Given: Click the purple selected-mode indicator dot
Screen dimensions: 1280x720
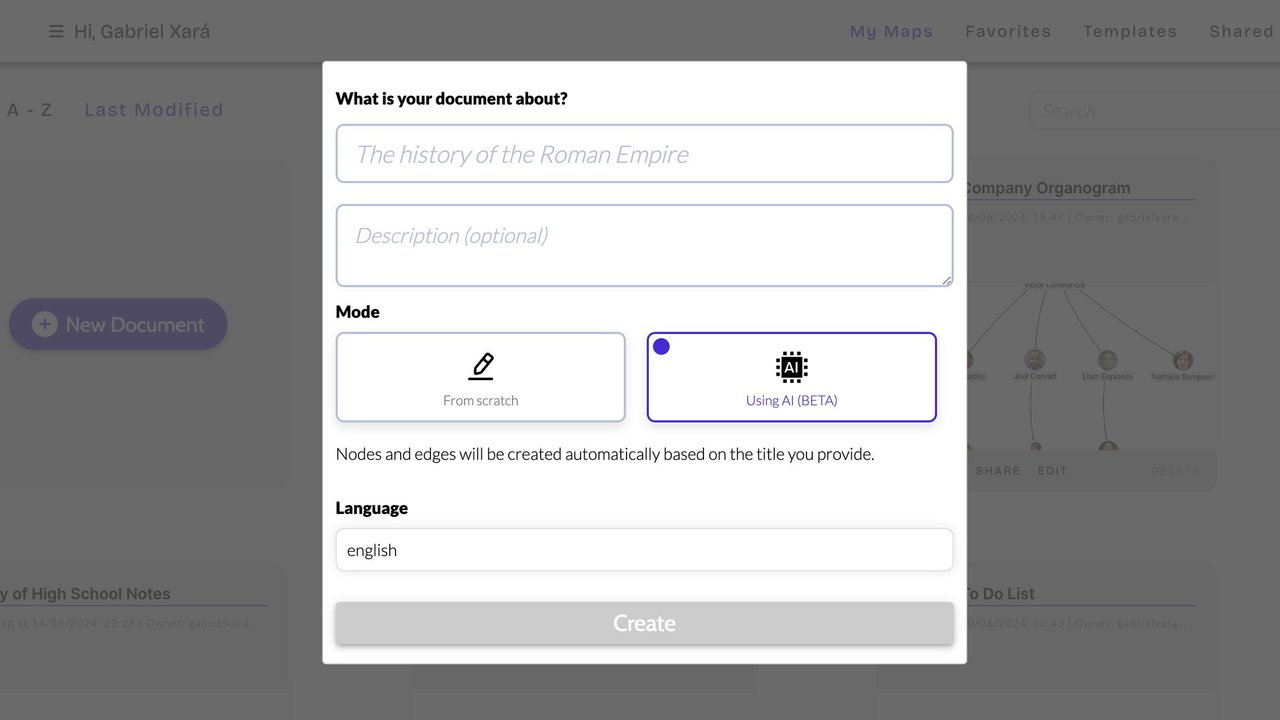Looking at the screenshot, I should click(x=661, y=347).
